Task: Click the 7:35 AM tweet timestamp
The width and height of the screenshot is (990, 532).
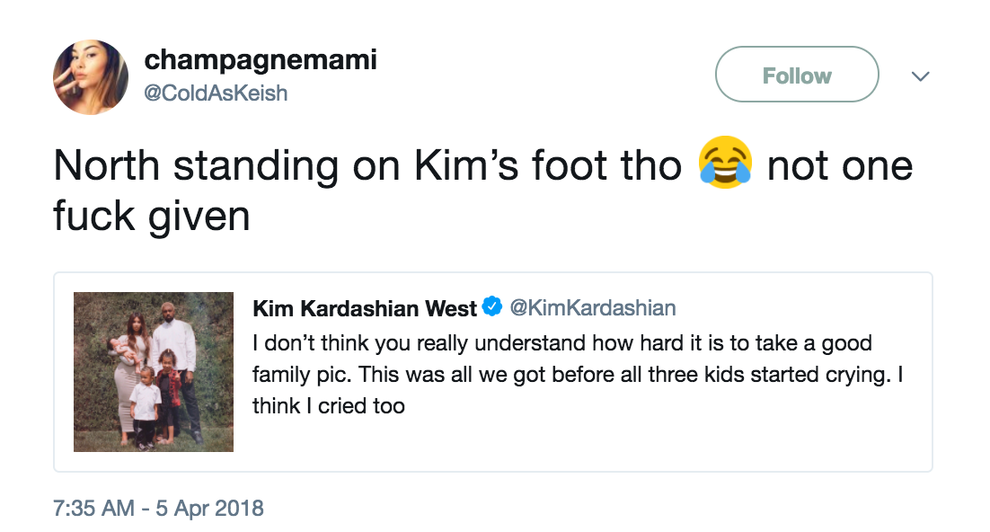Action: point(92,508)
